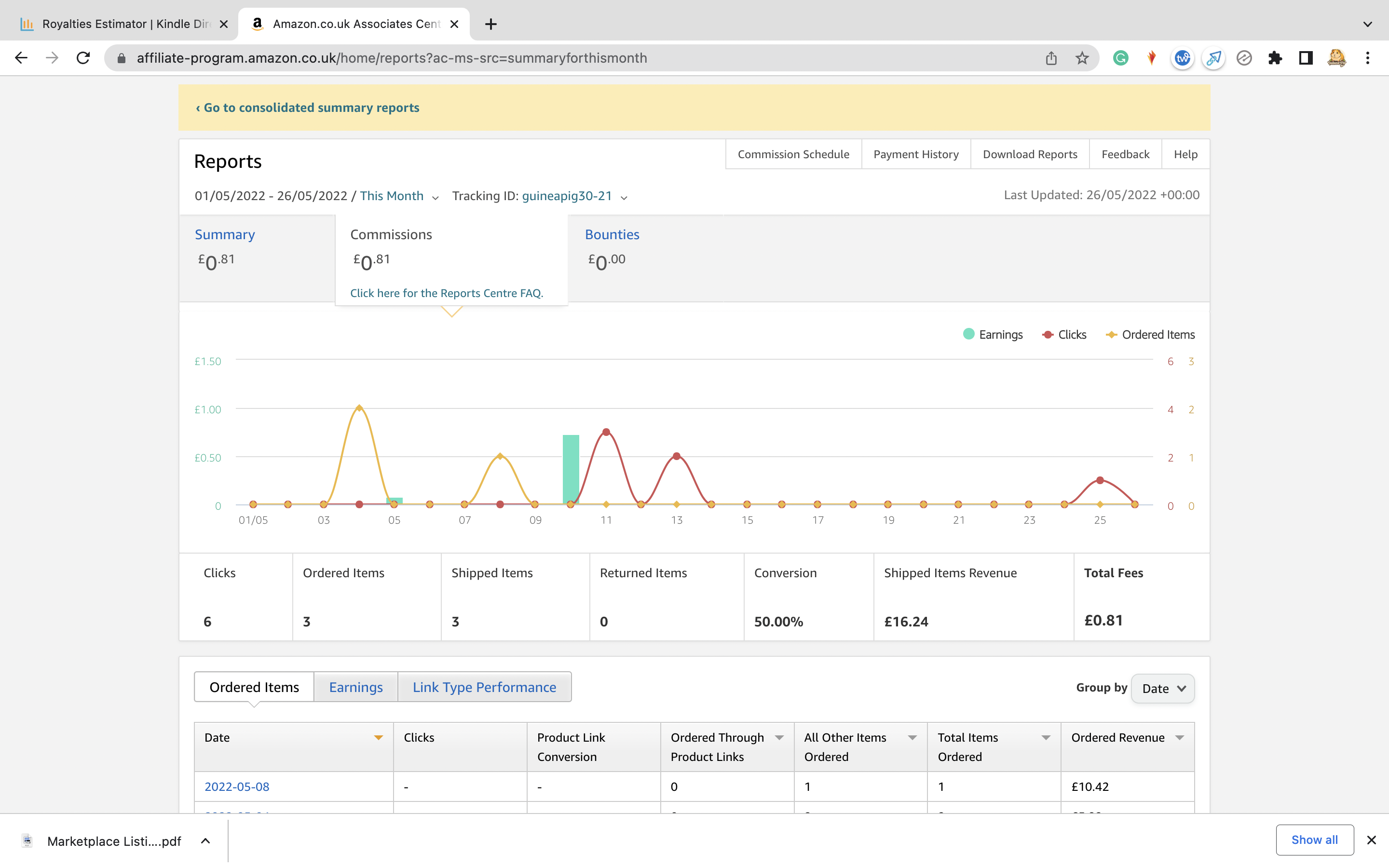Toggle the browser side panel icon
1389x868 pixels.
[1306, 58]
